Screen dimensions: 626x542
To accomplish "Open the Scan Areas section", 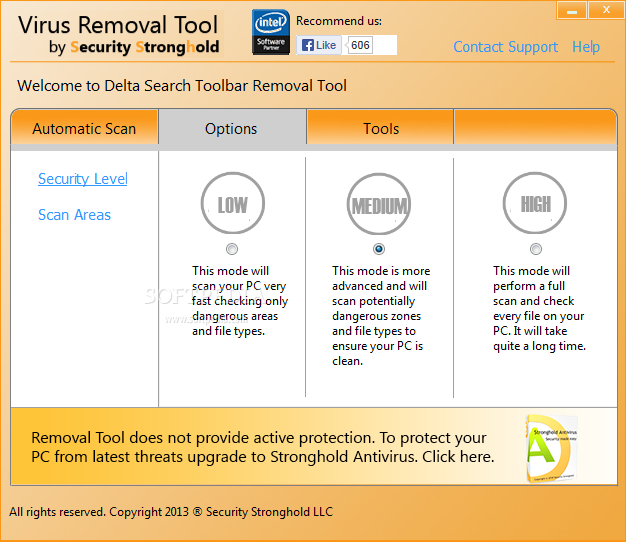I will pos(74,215).
